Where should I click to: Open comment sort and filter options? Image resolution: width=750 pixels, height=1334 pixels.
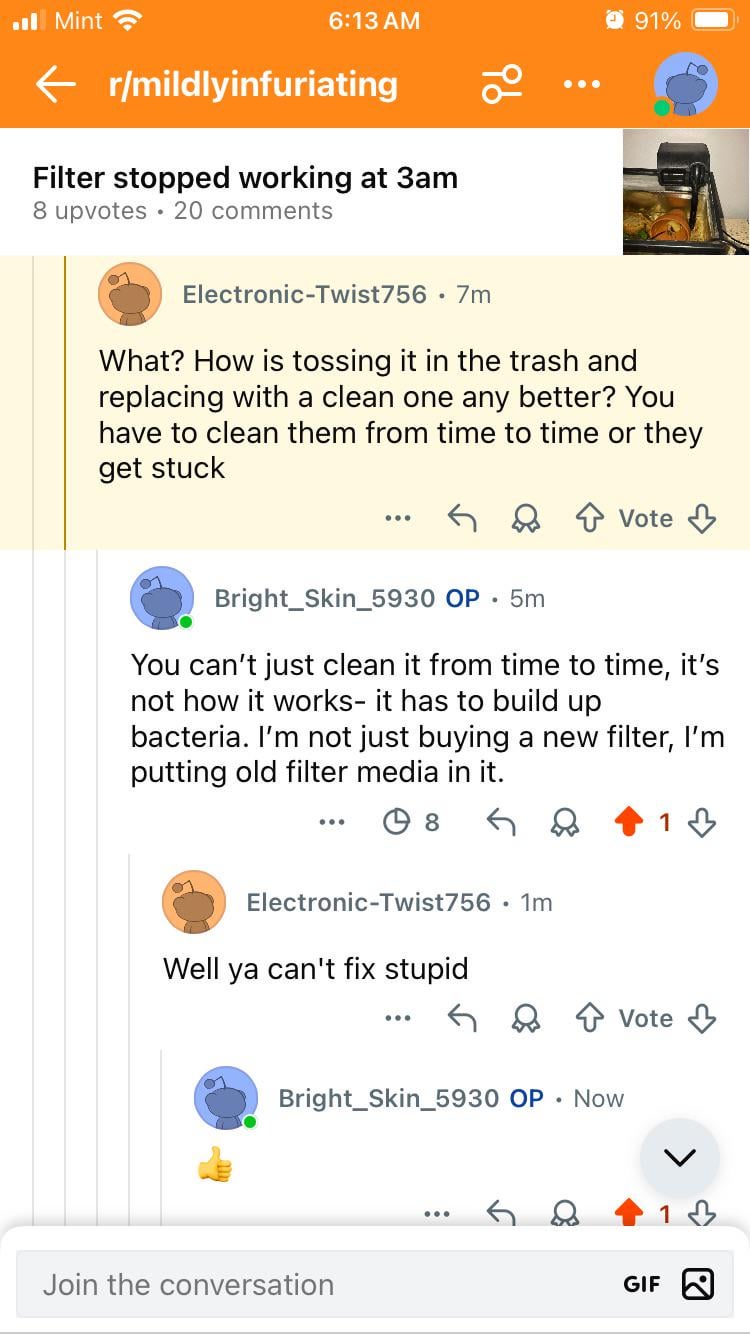[501, 85]
